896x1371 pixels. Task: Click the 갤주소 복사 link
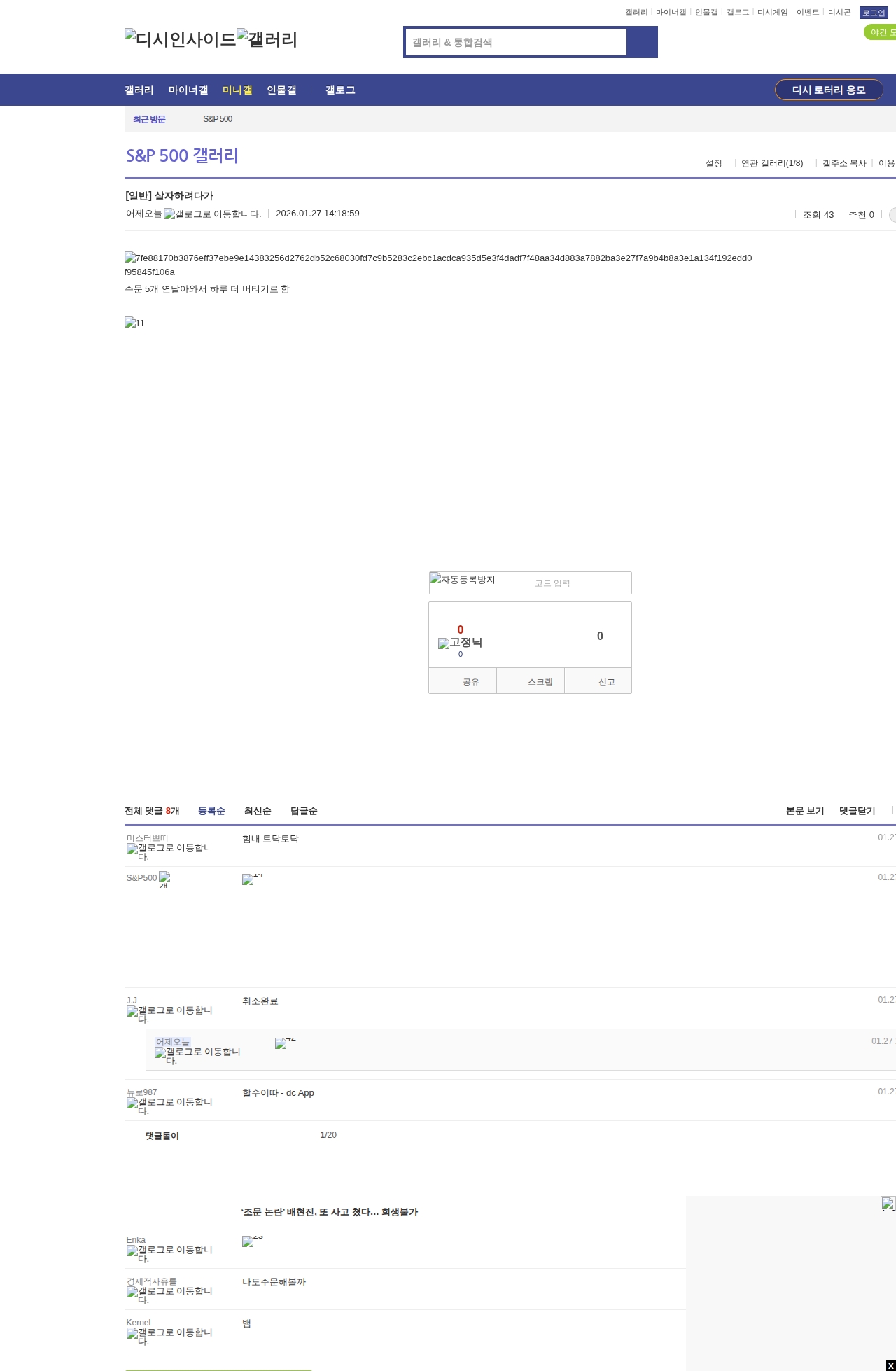click(x=844, y=163)
